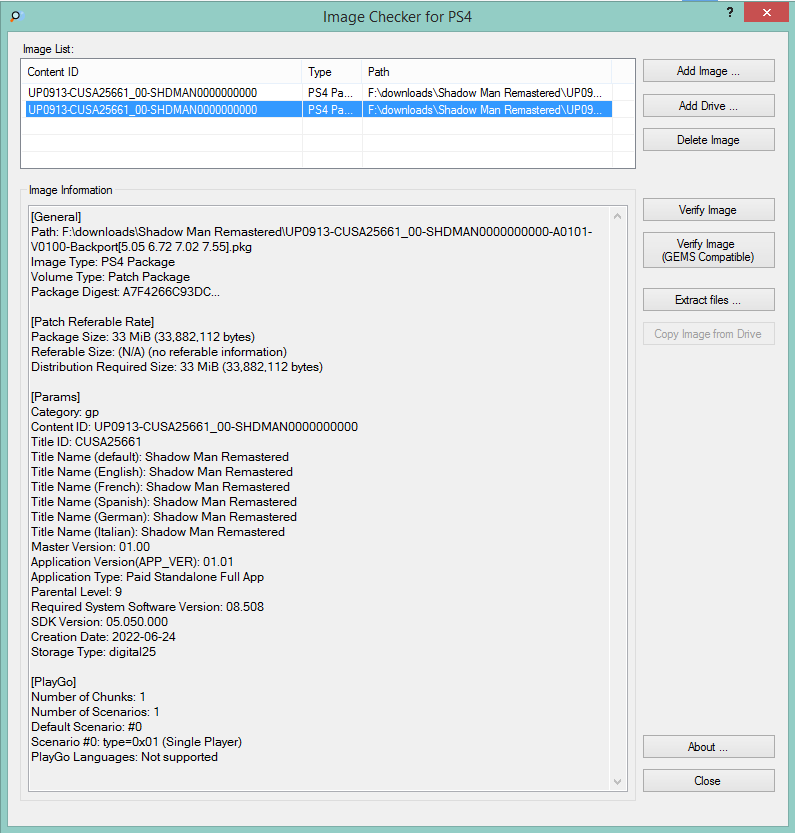Image resolution: width=795 pixels, height=833 pixels.
Task: Click SDK Version: 05.050.000 line
Action: tap(99, 622)
